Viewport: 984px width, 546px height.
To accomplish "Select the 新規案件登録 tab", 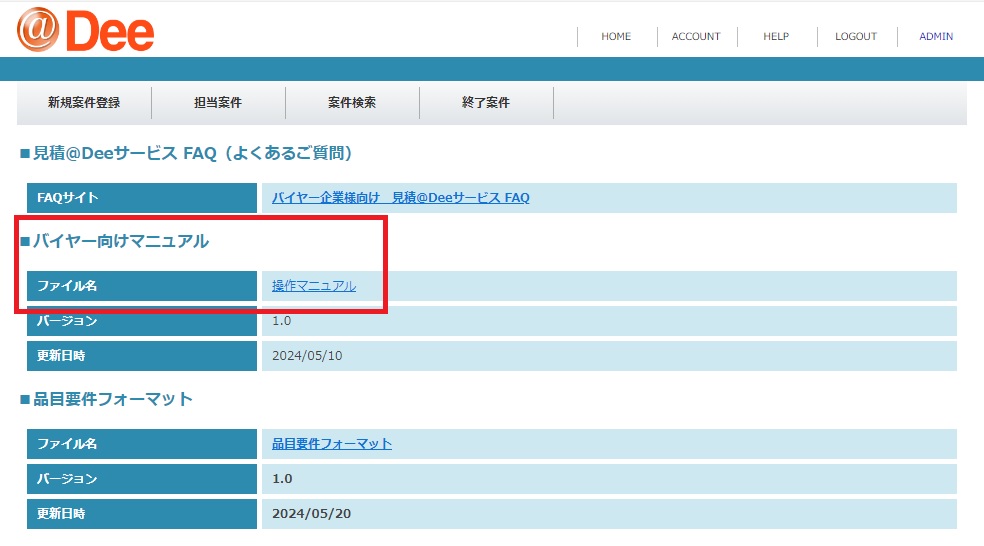I will [84, 102].
